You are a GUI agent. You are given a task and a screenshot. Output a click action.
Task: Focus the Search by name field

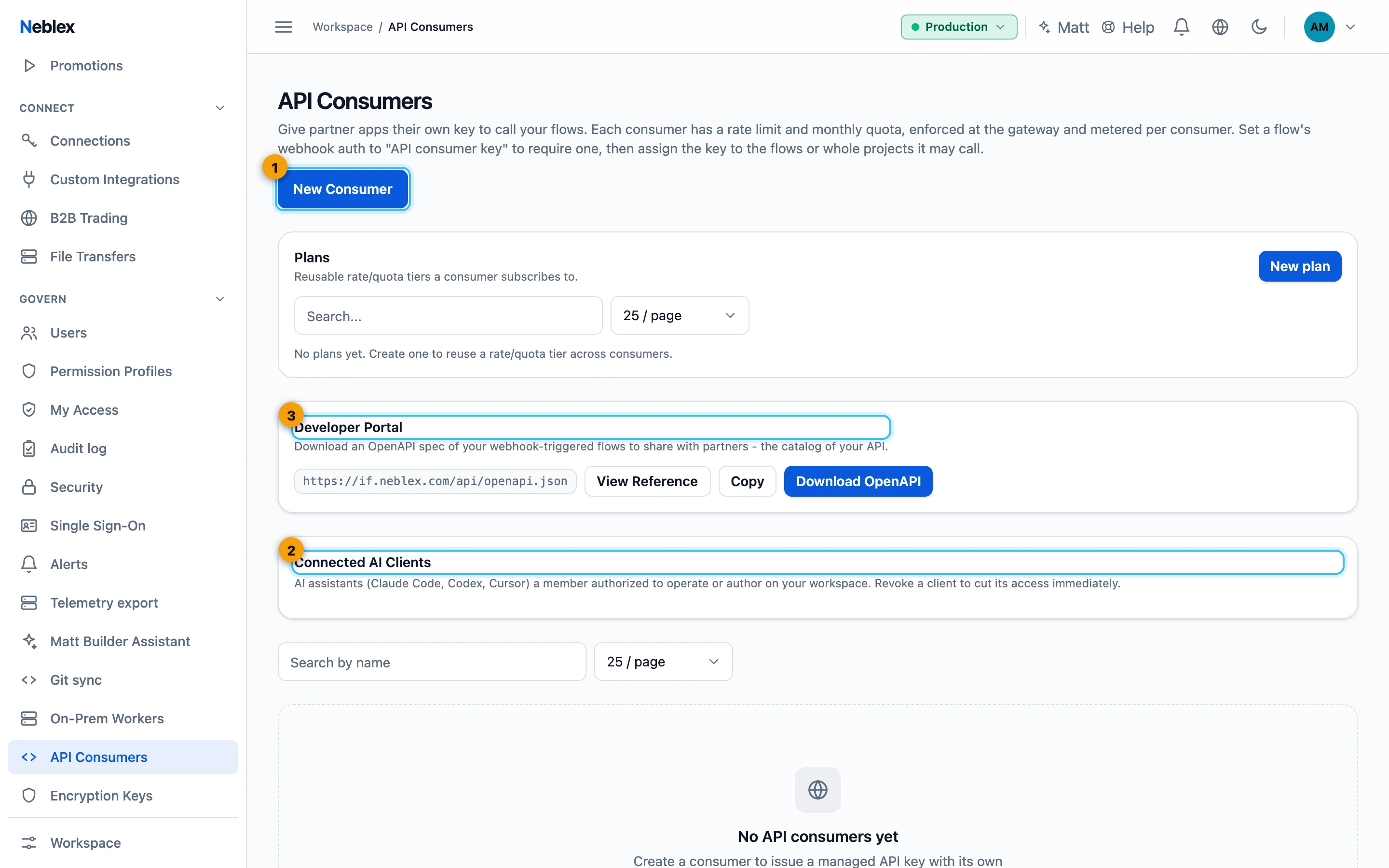(432, 662)
